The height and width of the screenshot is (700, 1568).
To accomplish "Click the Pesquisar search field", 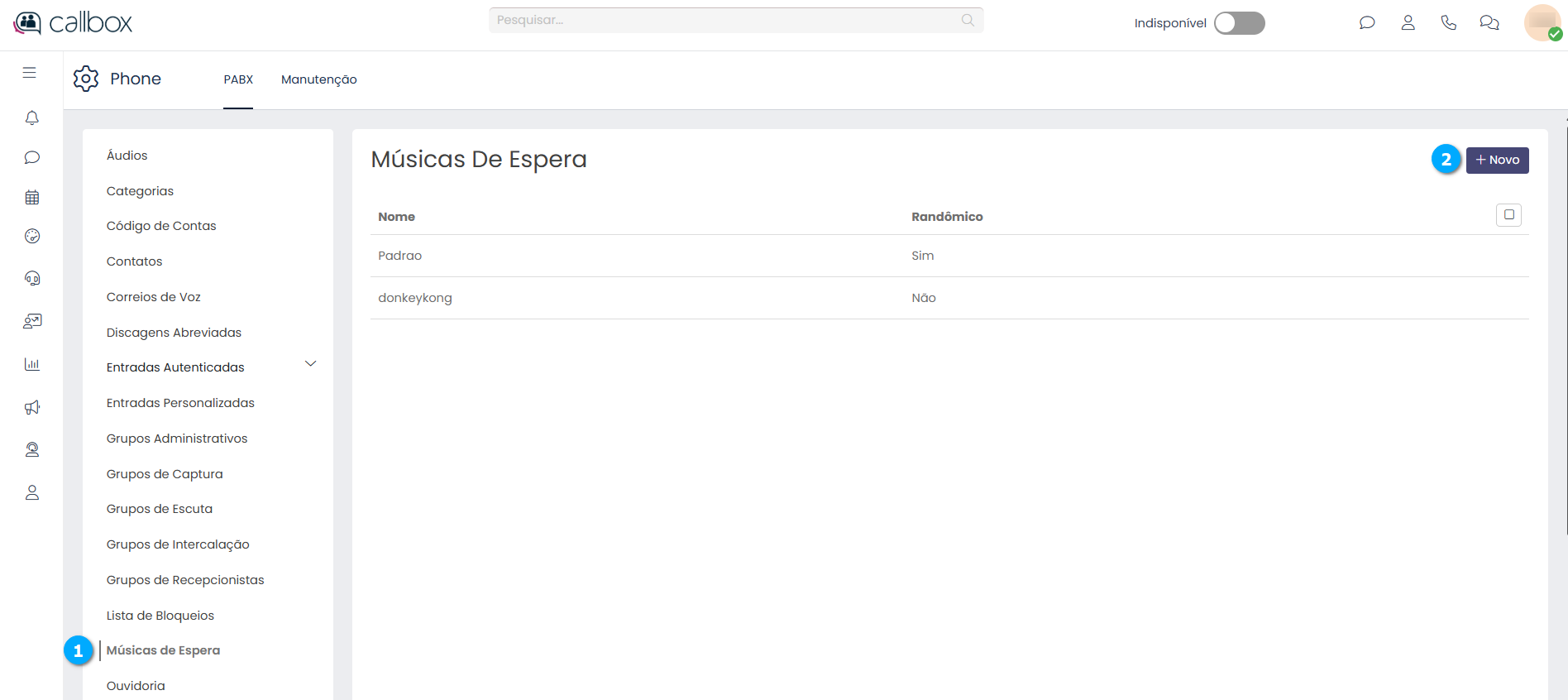I will click(728, 20).
